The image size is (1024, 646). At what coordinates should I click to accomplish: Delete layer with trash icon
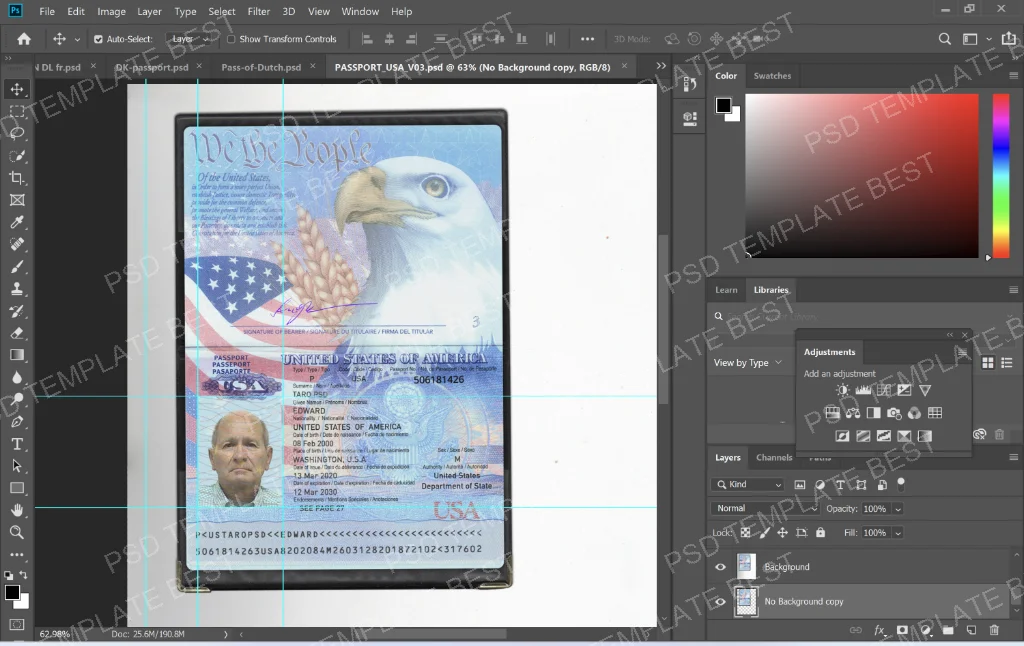click(x=994, y=630)
